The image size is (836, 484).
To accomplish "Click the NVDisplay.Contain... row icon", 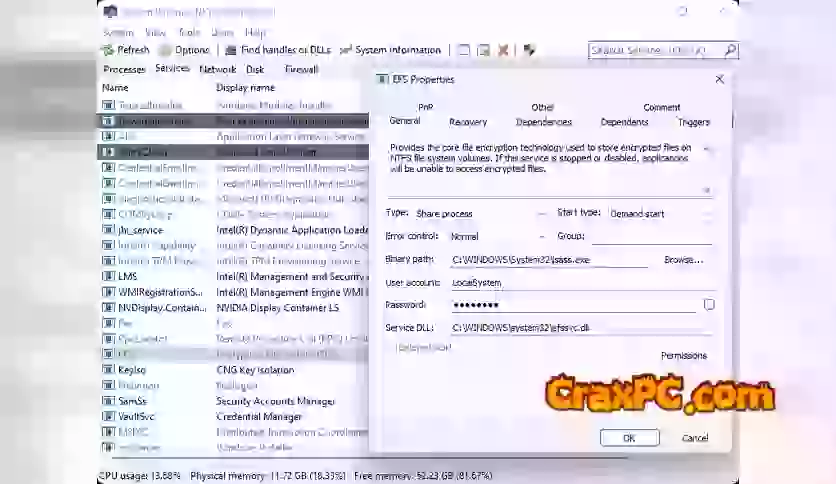I will click(x=108, y=308).
